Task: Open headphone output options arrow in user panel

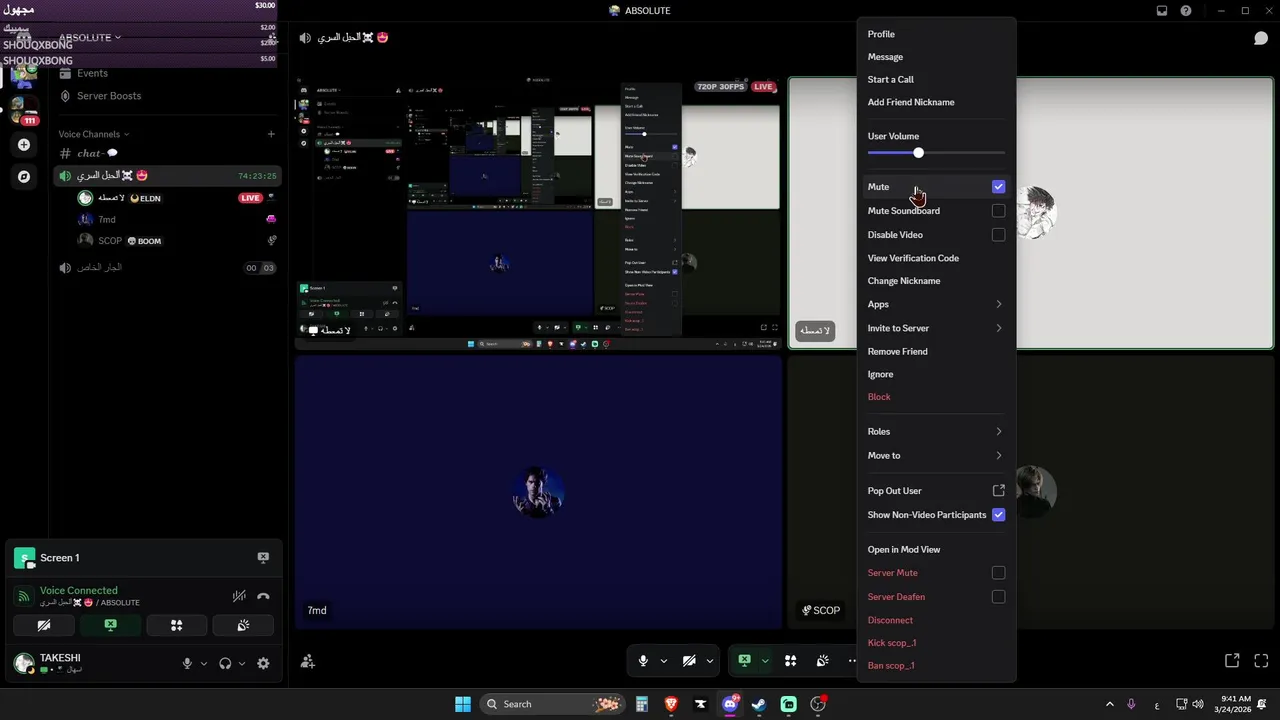Action: [x=242, y=663]
